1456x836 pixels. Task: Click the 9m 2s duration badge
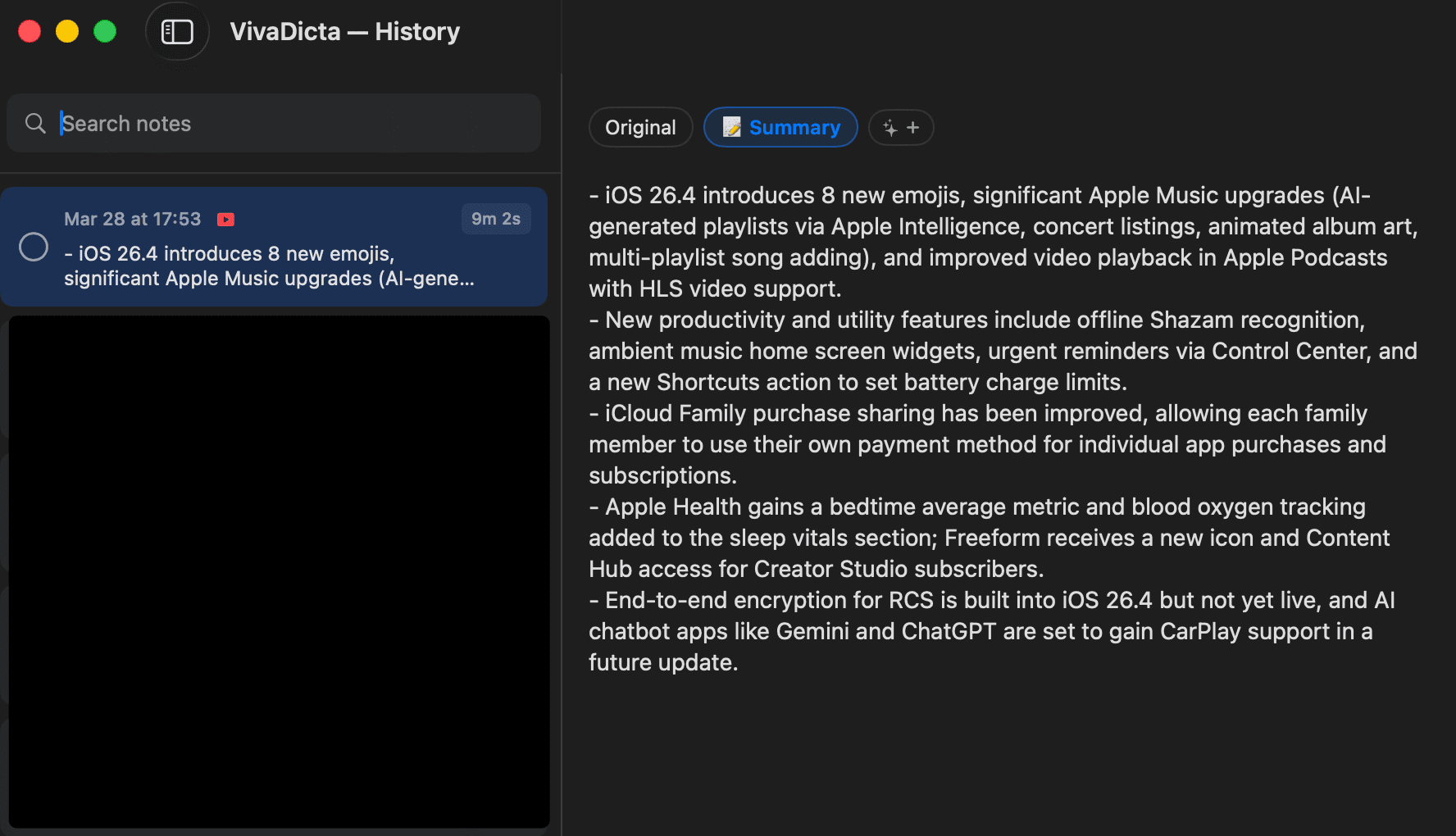tap(495, 219)
